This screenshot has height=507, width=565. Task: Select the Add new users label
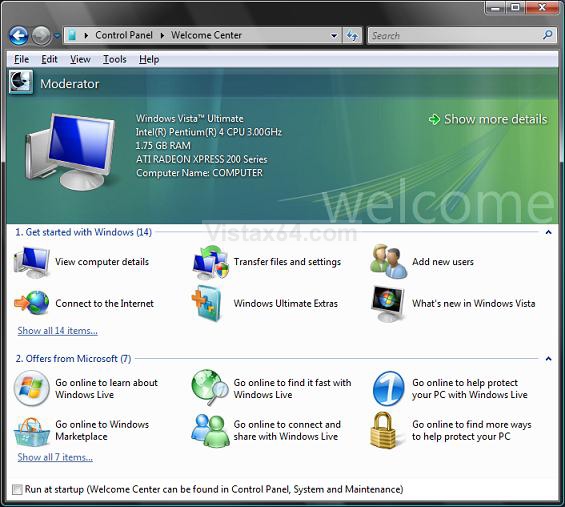point(443,262)
